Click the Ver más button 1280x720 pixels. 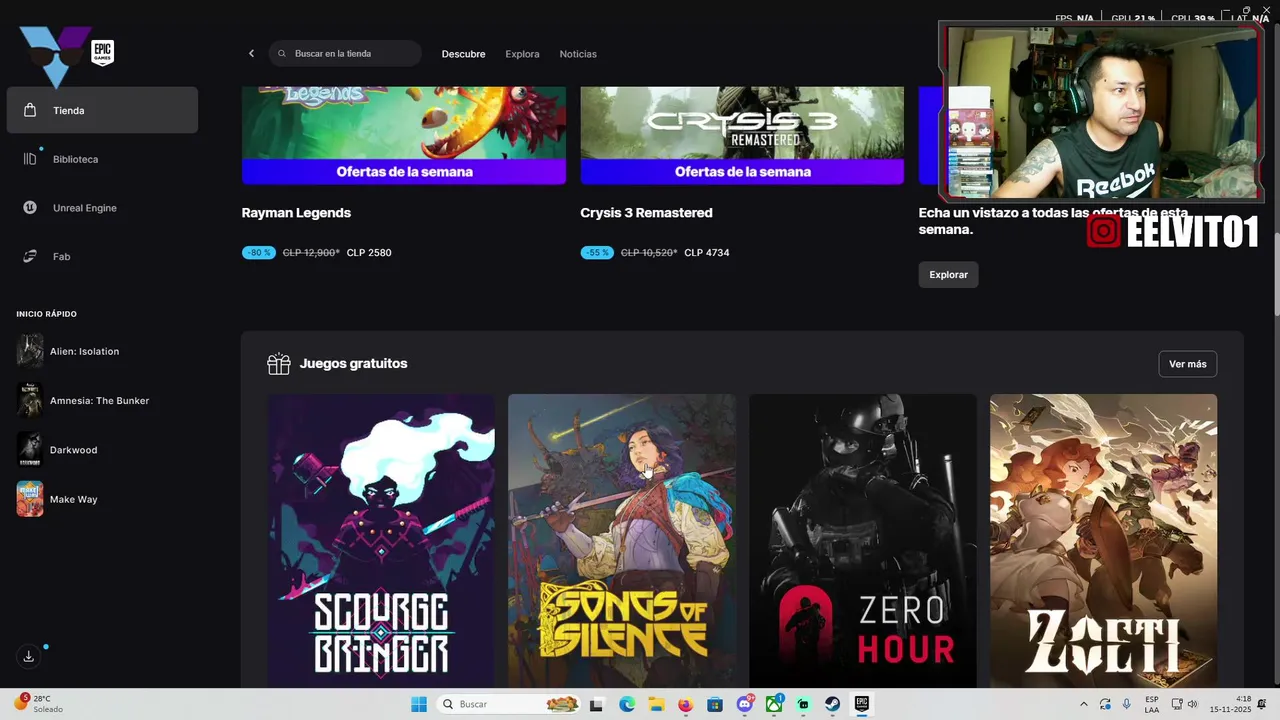[x=1188, y=364]
